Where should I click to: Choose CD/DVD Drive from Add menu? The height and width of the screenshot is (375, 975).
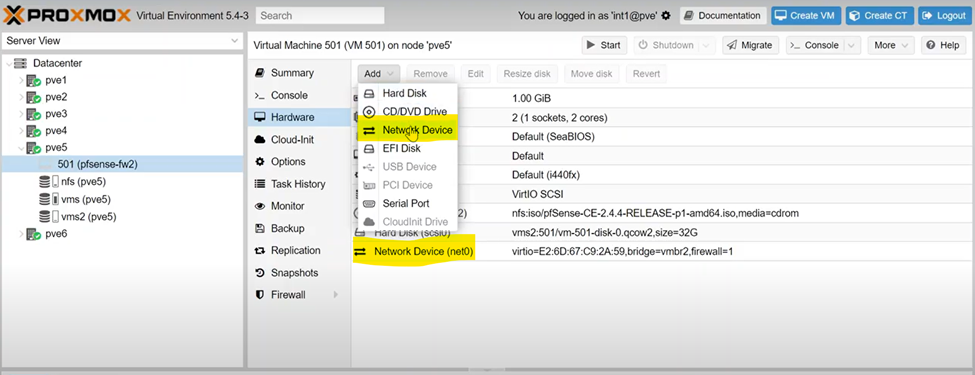pos(407,112)
